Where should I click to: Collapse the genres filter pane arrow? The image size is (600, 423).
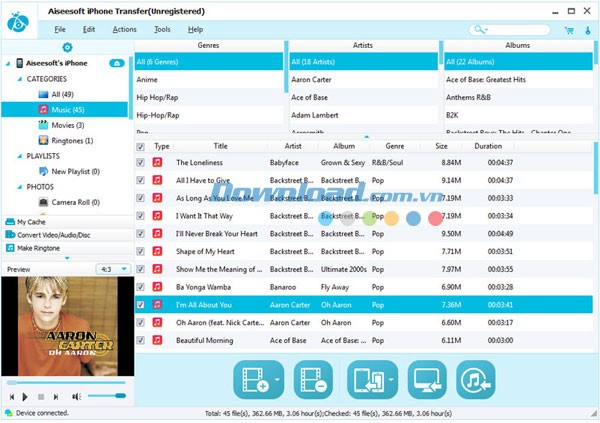367,136
